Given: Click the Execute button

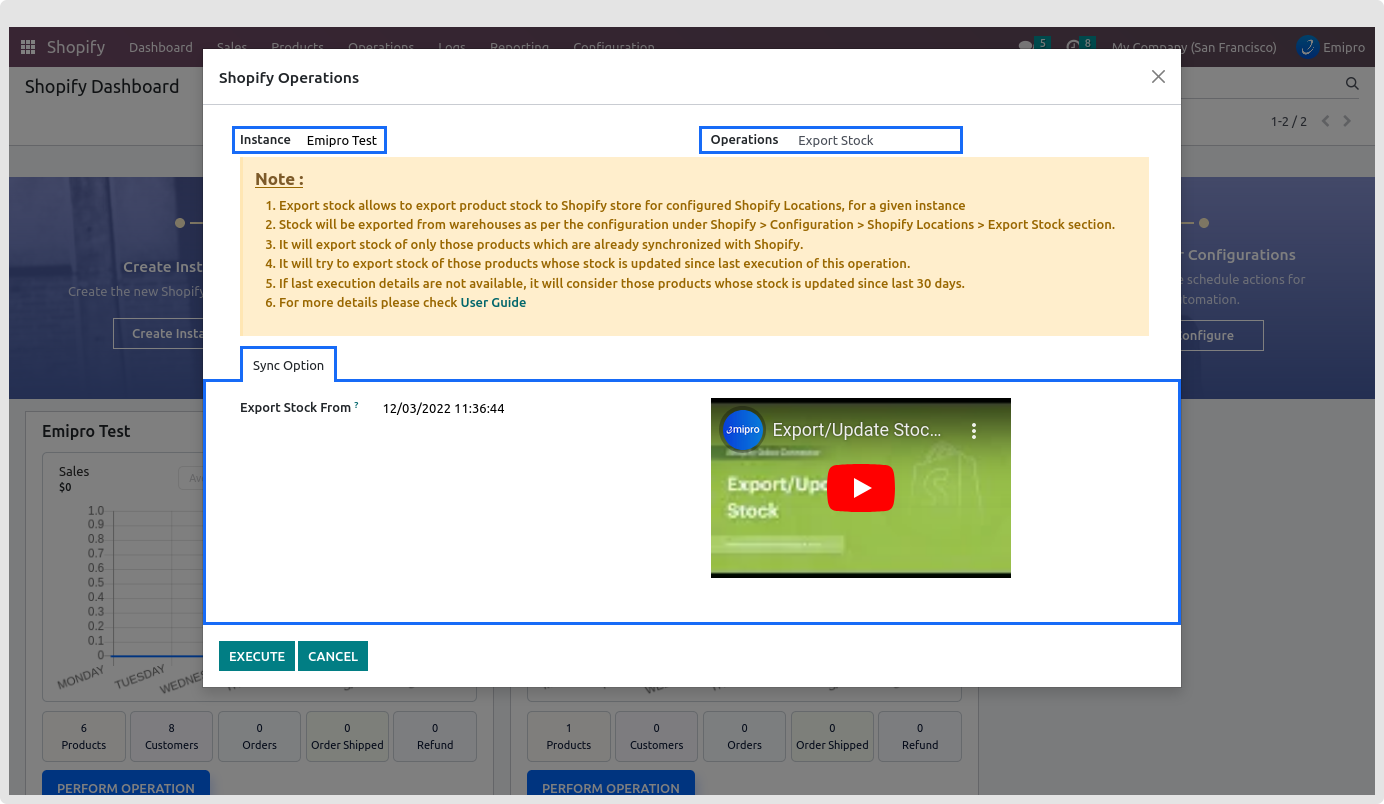Looking at the screenshot, I should [257, 656].
